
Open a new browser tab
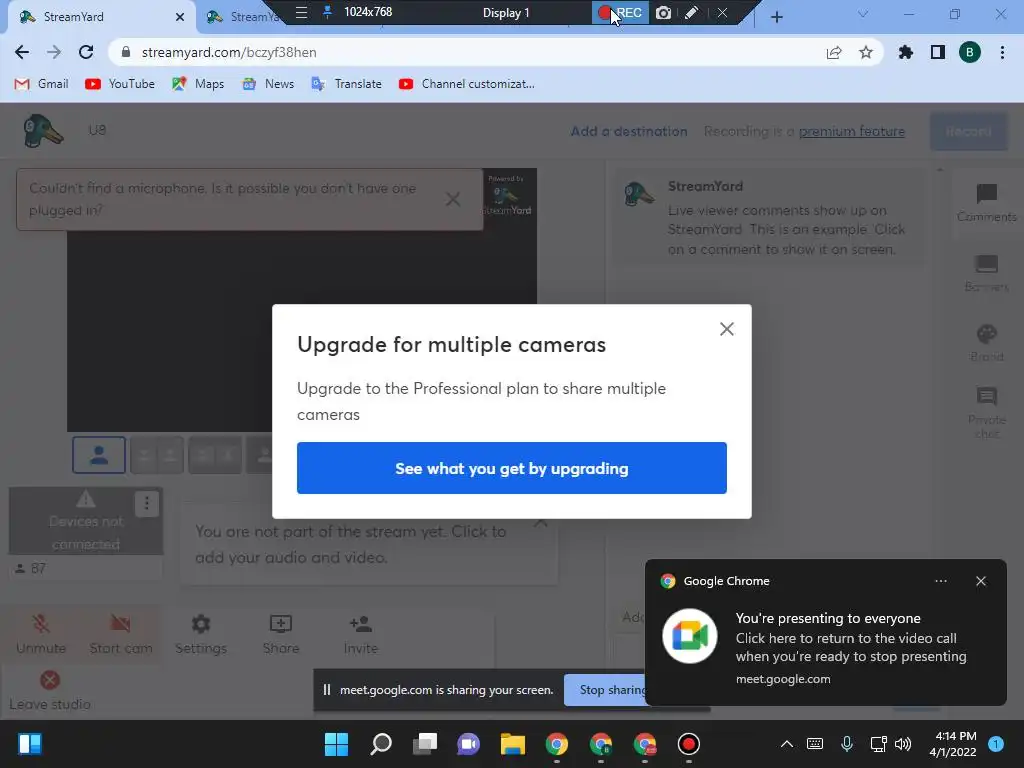[776, 17]
